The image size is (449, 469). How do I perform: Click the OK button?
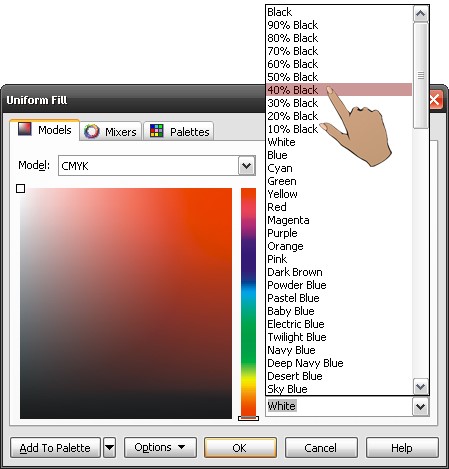tap(240, 448)
